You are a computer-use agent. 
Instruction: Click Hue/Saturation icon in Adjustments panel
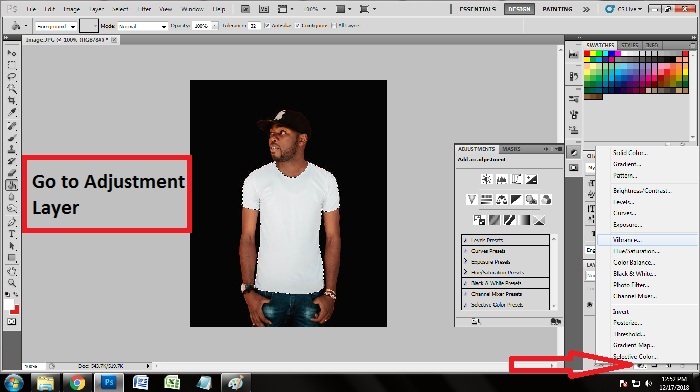pyautogui.click(x=487, y=200)
